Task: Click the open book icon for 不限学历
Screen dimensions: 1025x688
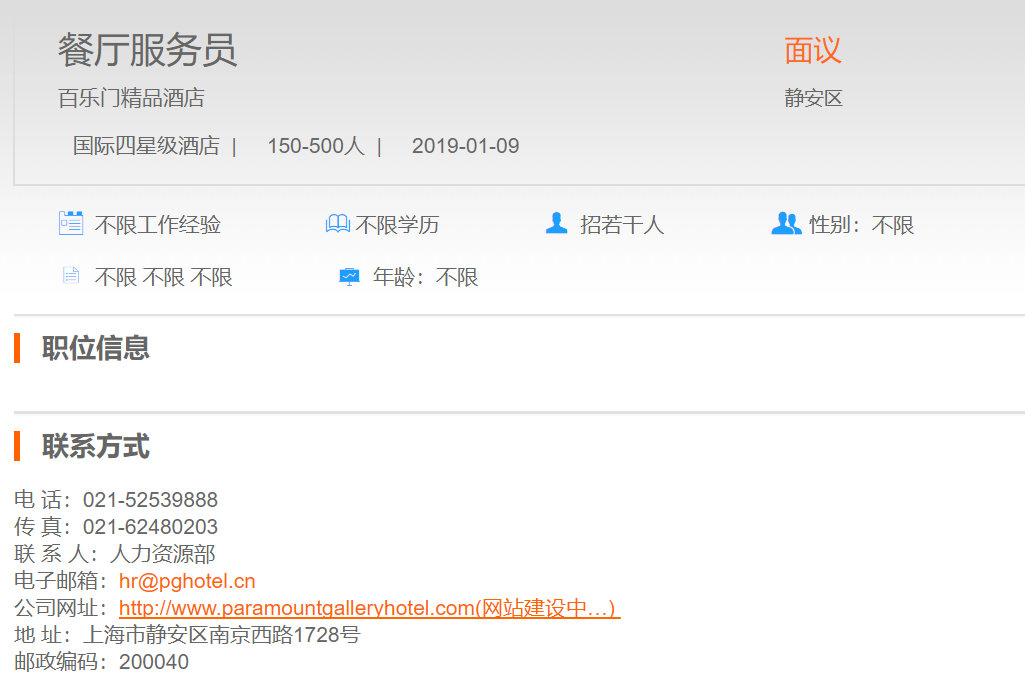Action: 337,224
